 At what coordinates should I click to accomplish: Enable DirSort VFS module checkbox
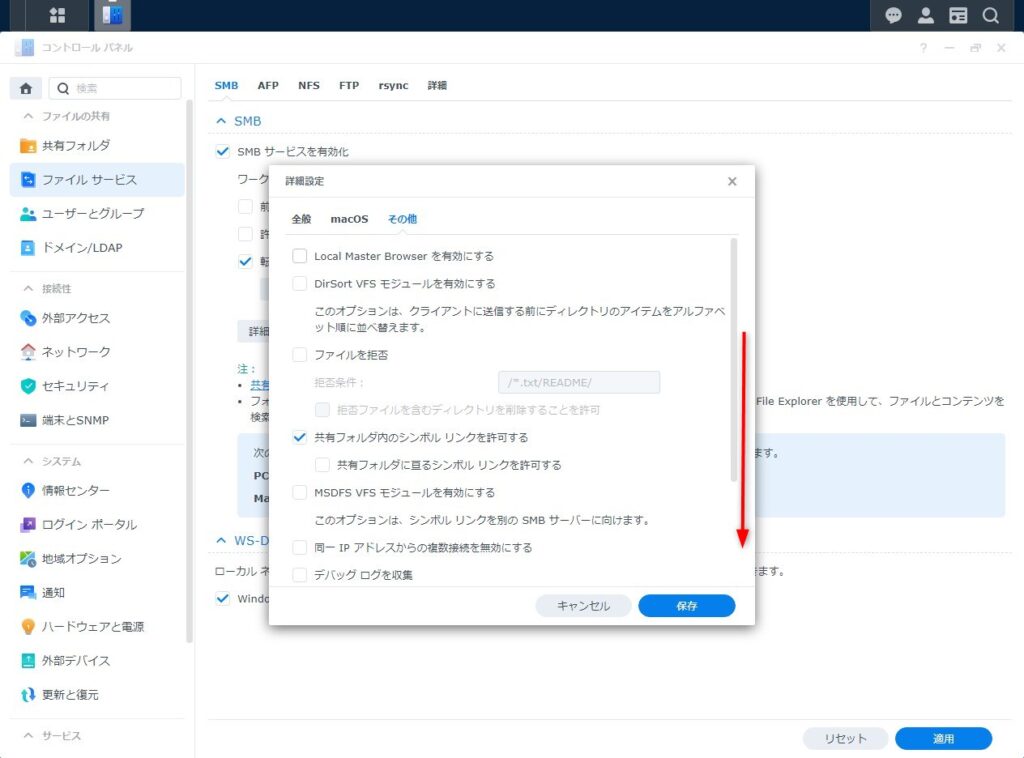point(300,284)
